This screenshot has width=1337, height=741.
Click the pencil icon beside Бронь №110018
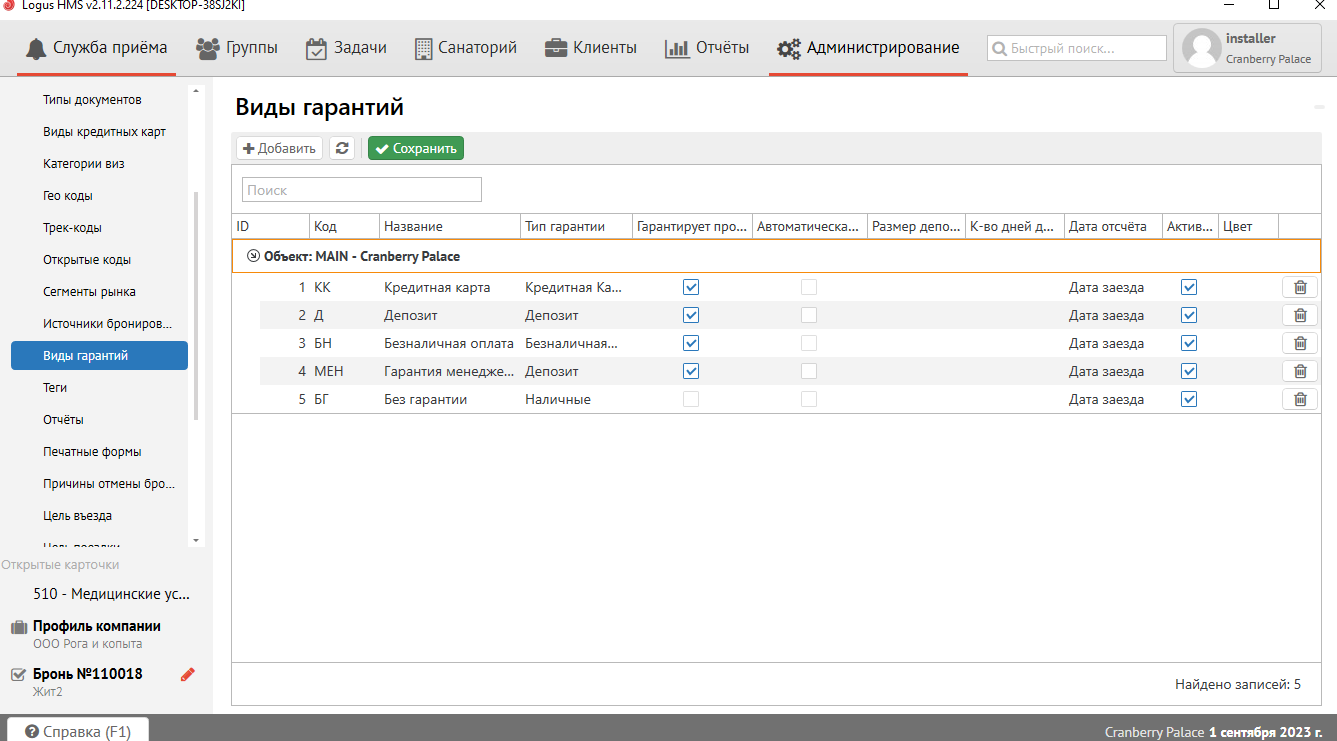pos(188,674)
